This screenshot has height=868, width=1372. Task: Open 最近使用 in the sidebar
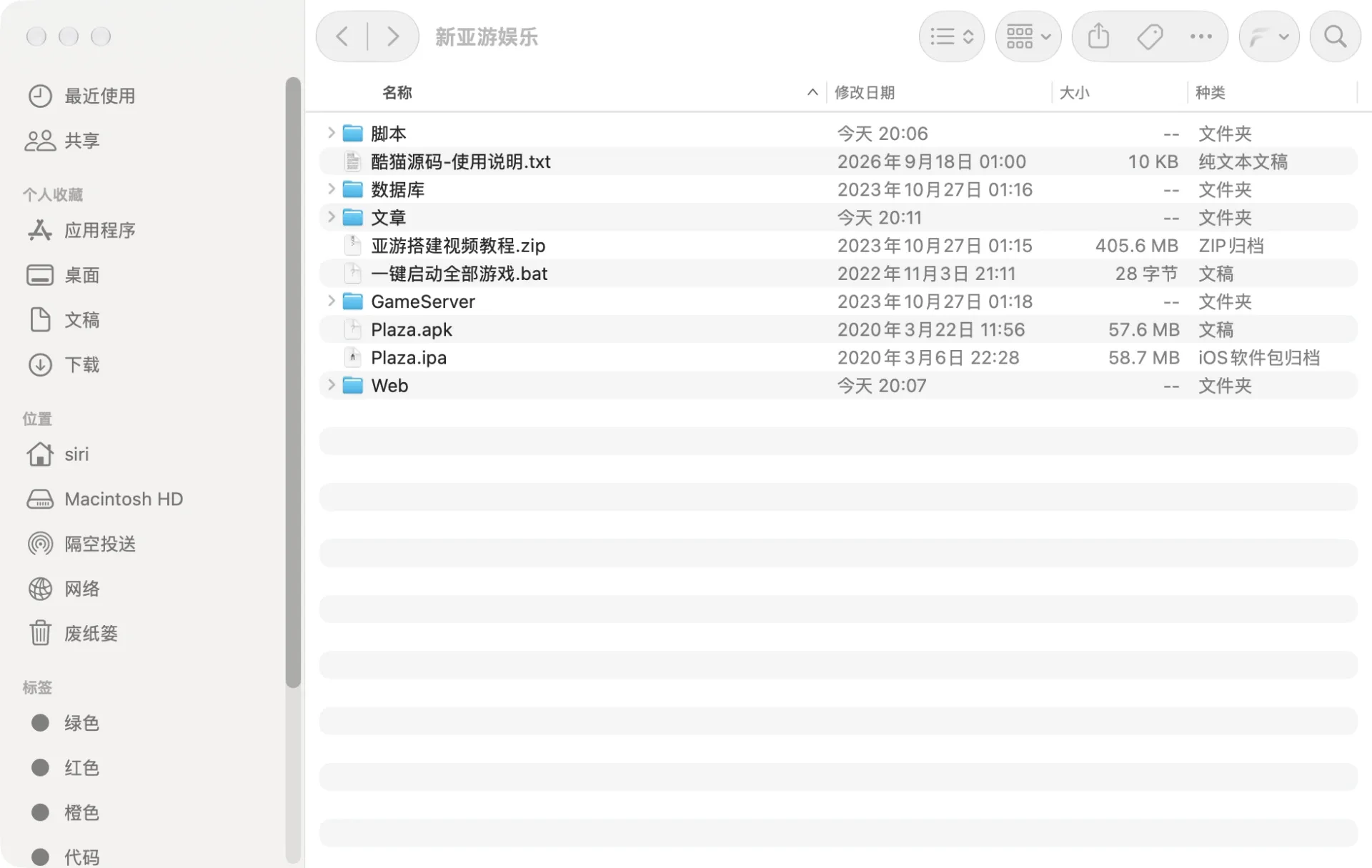click(x=81, y=96)
